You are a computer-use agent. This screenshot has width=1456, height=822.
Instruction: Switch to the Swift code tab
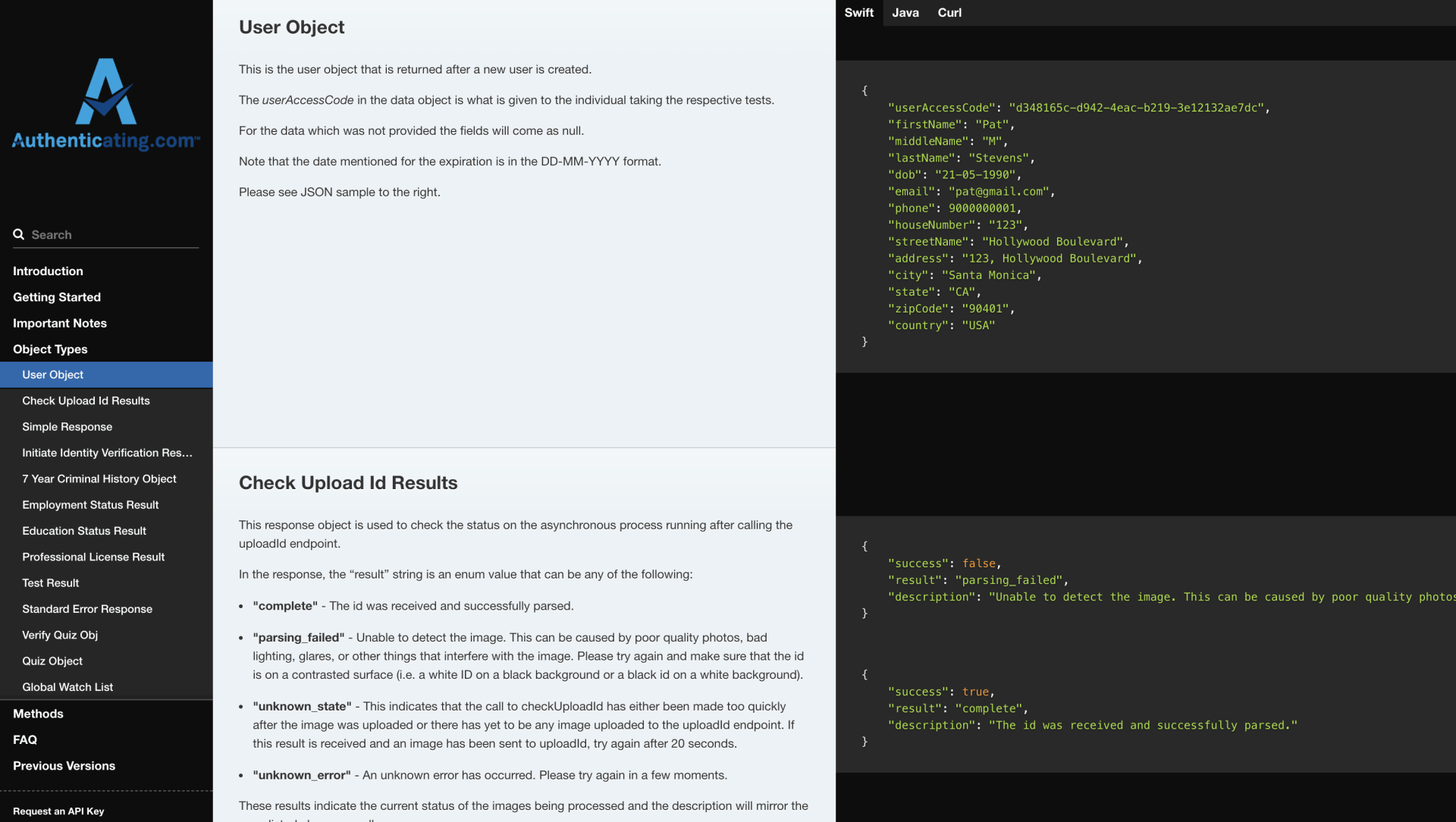[858, 13]
